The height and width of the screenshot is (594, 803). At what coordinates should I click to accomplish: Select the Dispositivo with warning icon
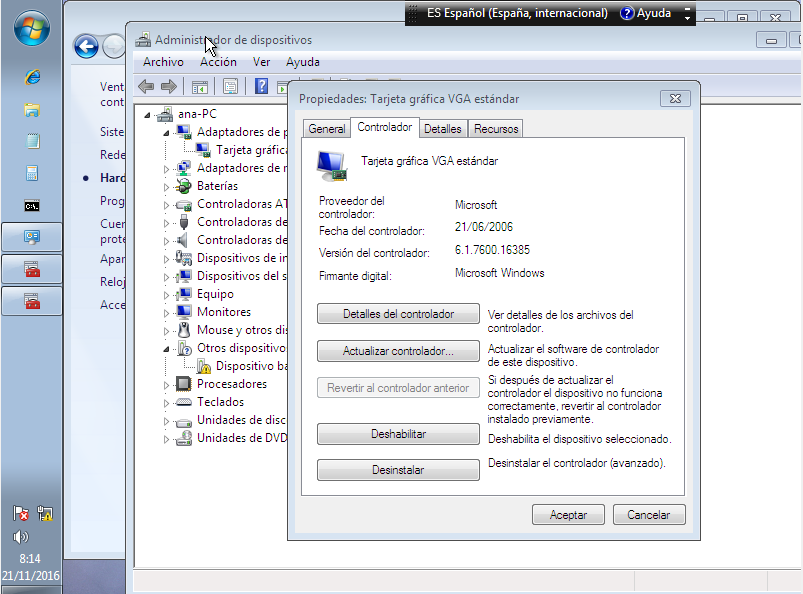[x=251, y=366]
